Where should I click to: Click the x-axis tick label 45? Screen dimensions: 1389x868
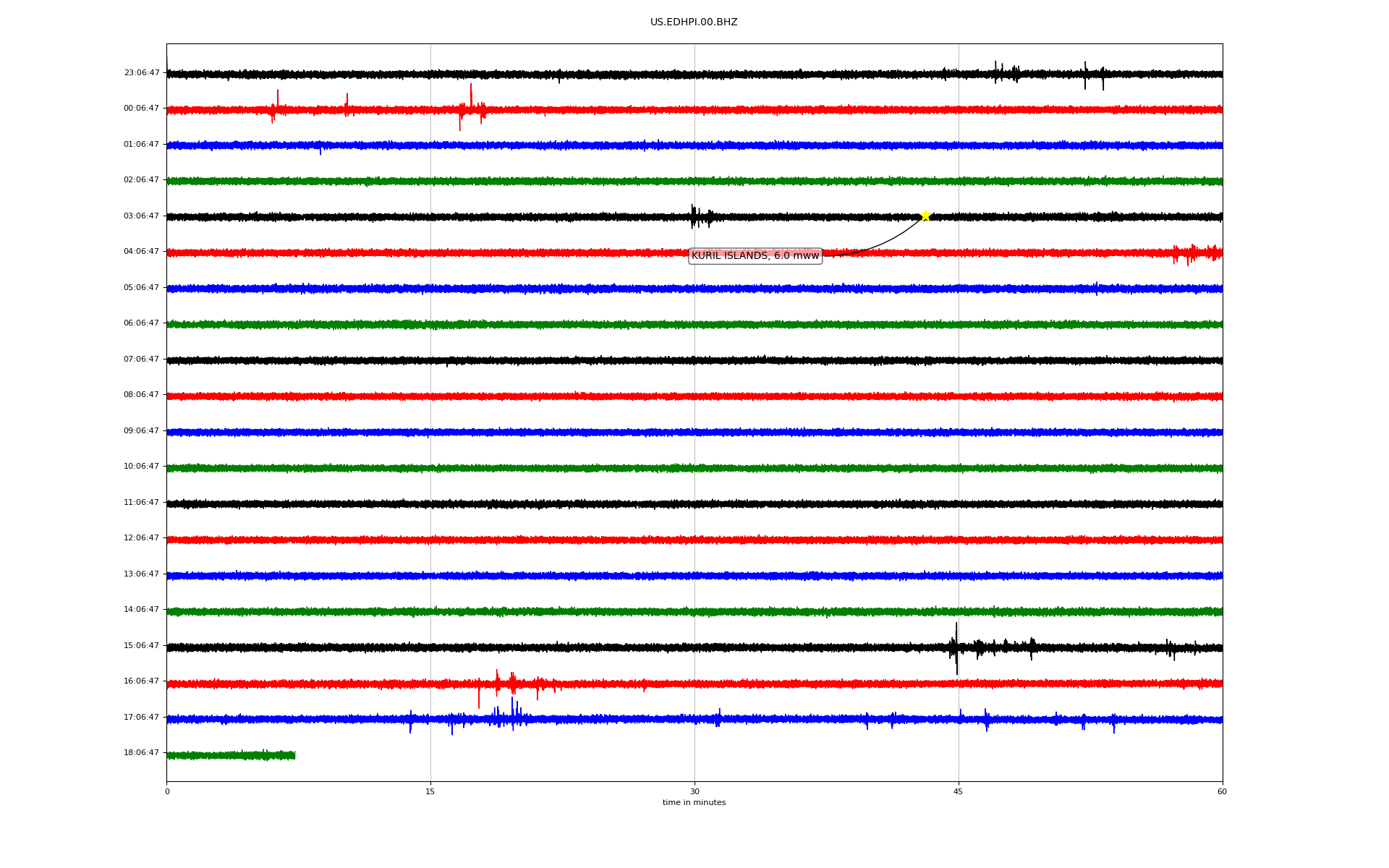click(959, 791)
